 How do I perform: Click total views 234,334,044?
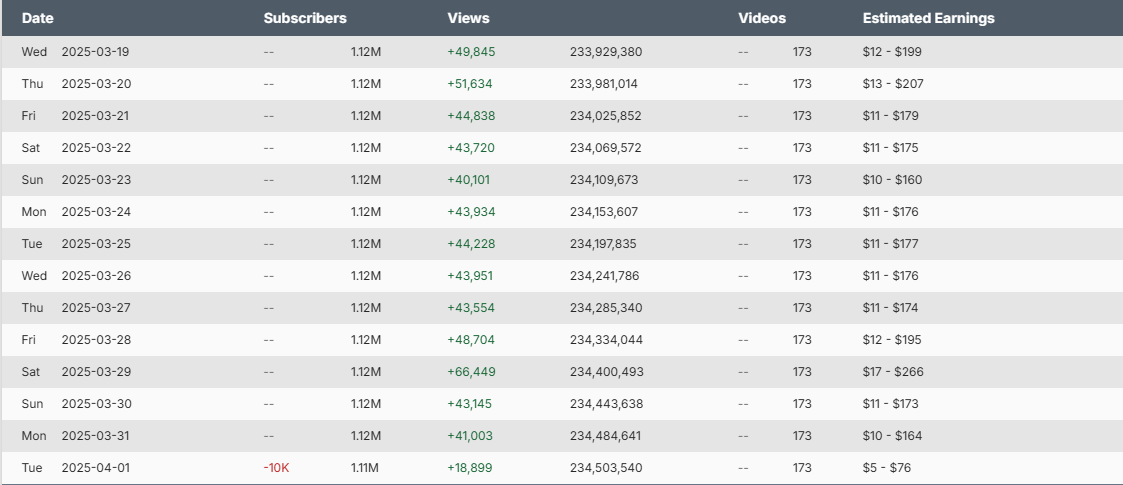606,340
